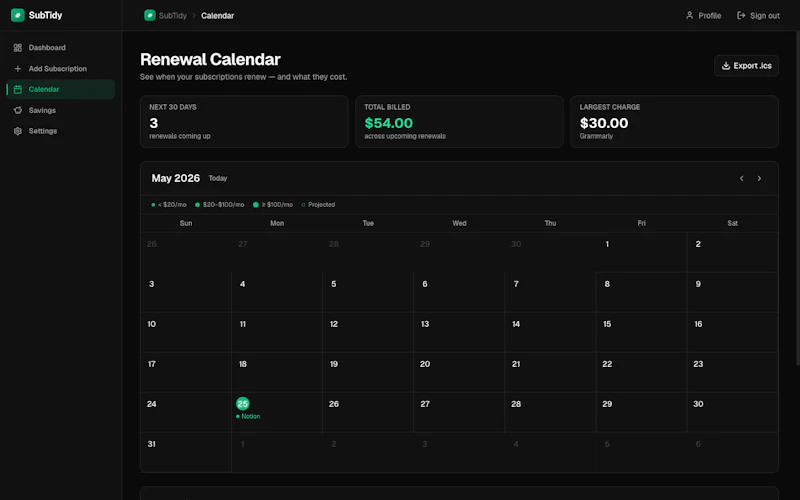Screen dimensions: 800x500
Task: Click the page vertical scrollbar
Action: 797,199
